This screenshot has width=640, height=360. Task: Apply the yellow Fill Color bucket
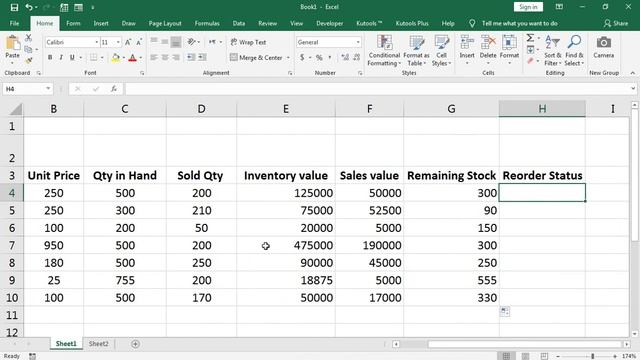click(x=116, y=58)
